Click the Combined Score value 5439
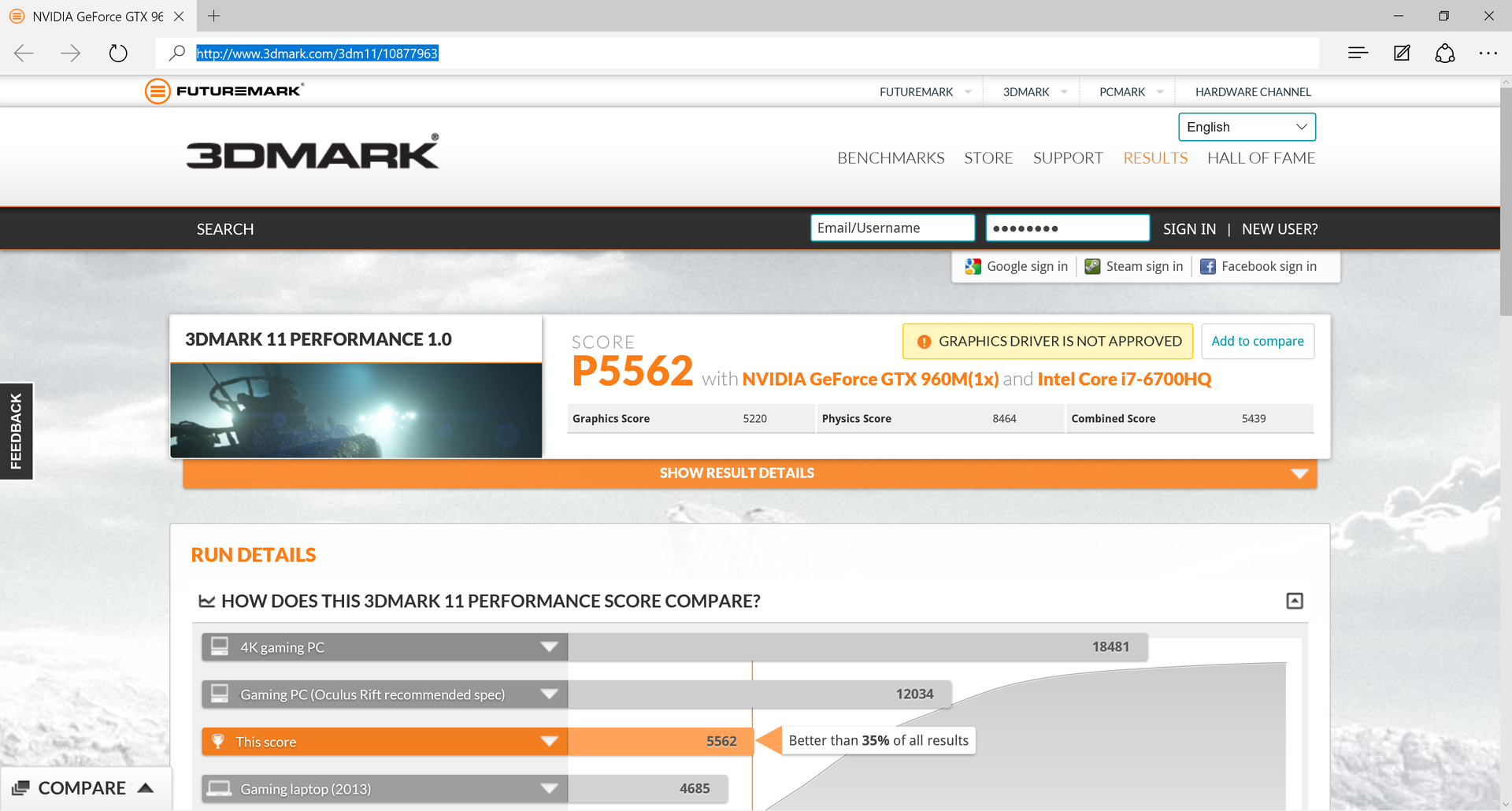Screen dimensions: 1512x811 (x=1254, y=419)
